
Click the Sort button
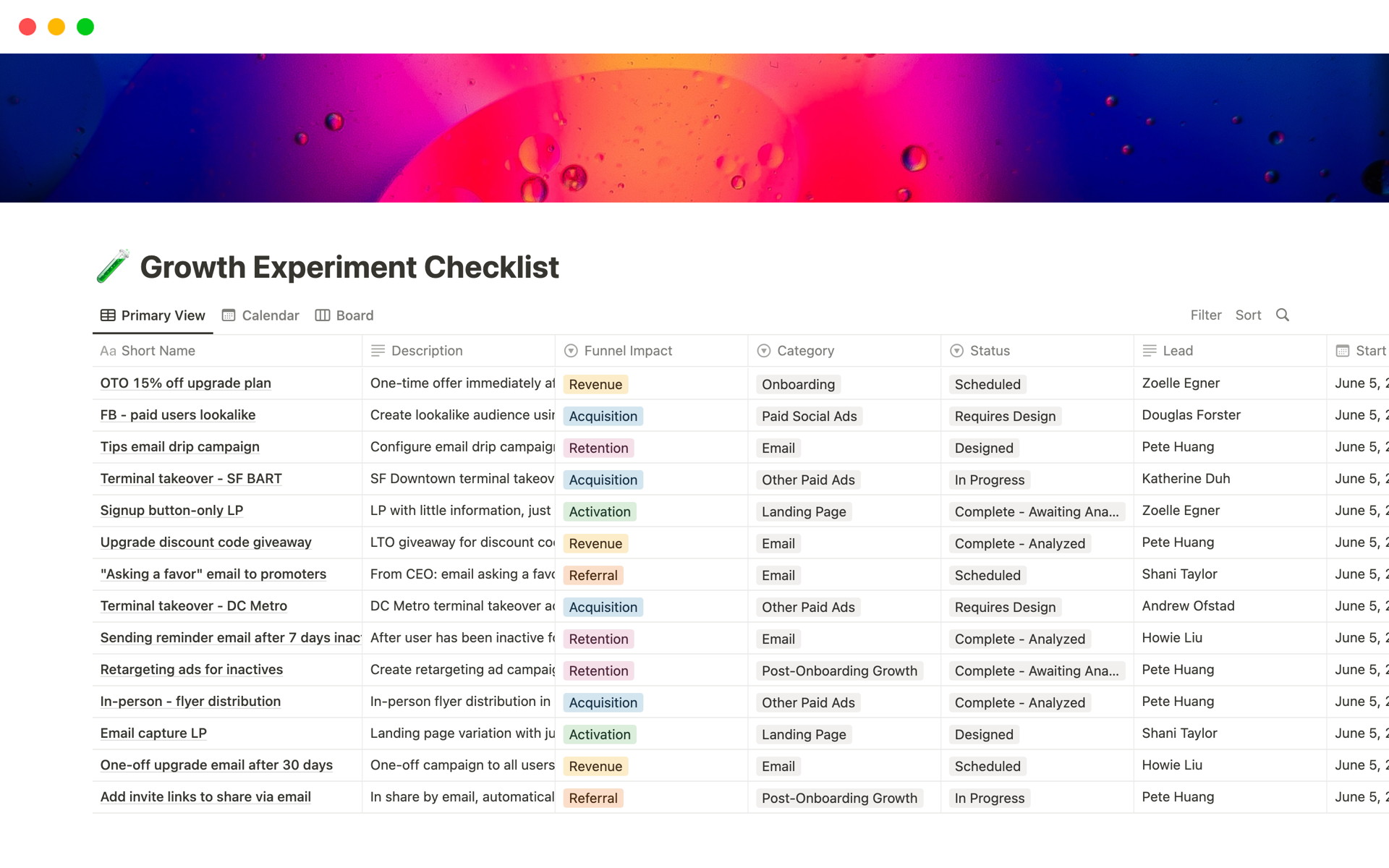coord(1248,315)
